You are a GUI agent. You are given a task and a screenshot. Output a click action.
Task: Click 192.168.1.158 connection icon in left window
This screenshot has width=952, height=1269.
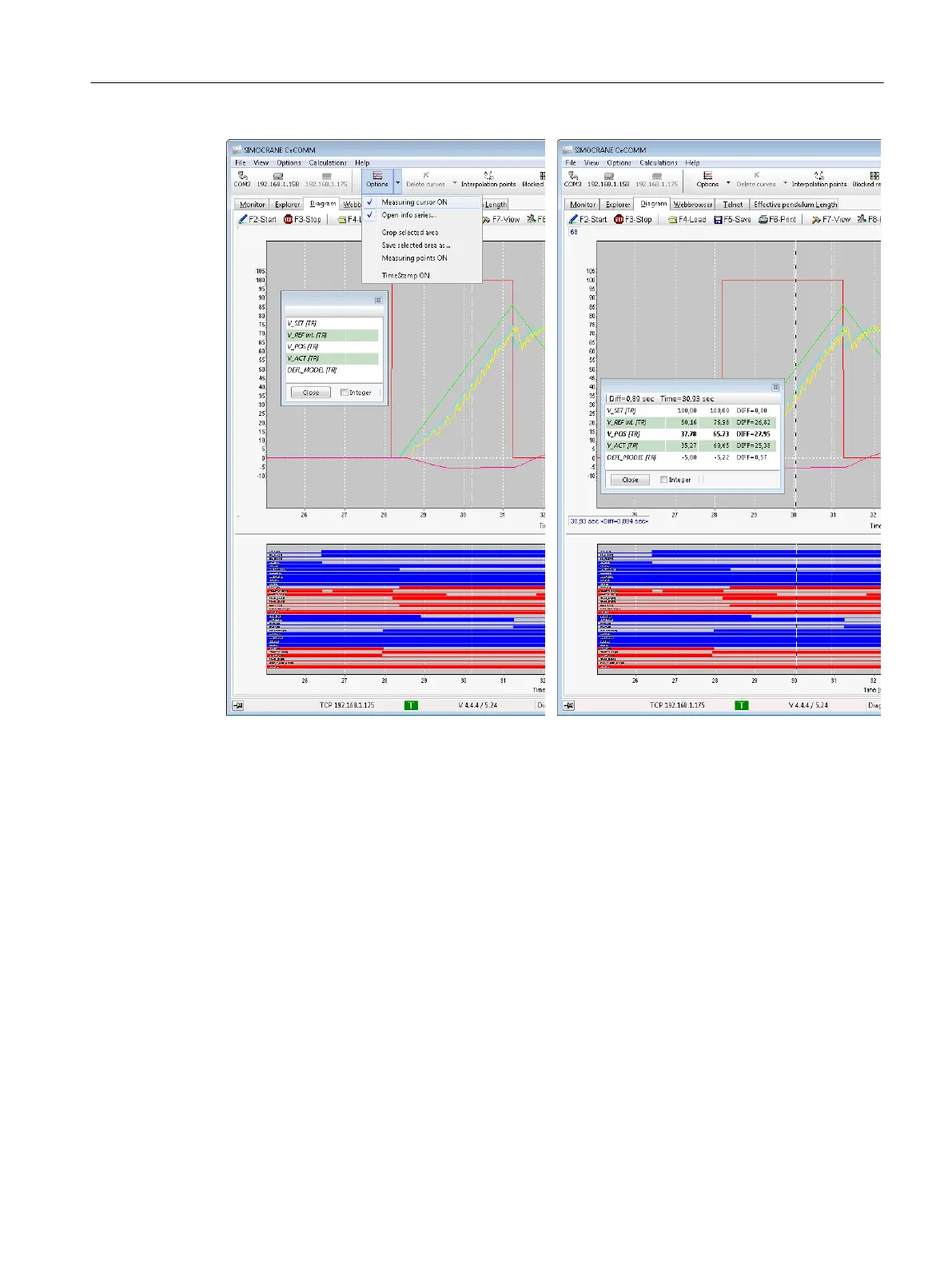coord(277,175)
